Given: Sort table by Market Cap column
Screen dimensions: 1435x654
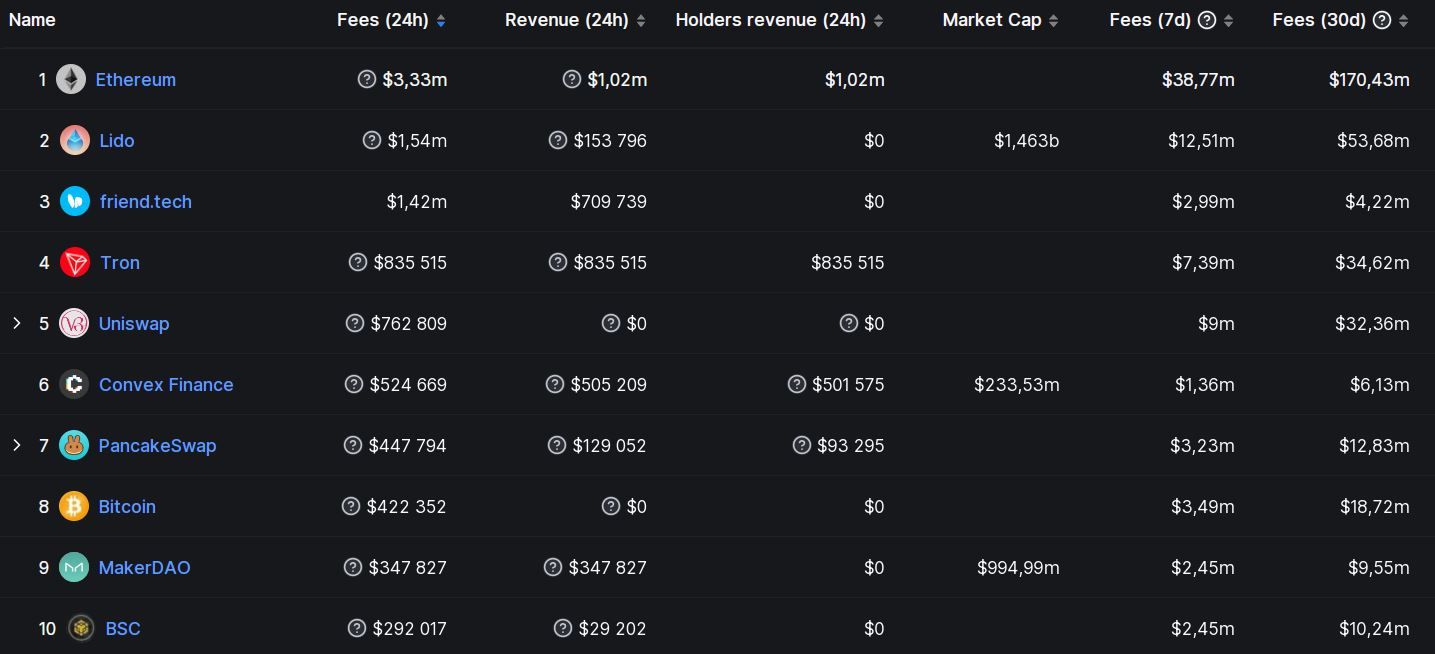Looking at the screenshot, I should pos(1053,21).
